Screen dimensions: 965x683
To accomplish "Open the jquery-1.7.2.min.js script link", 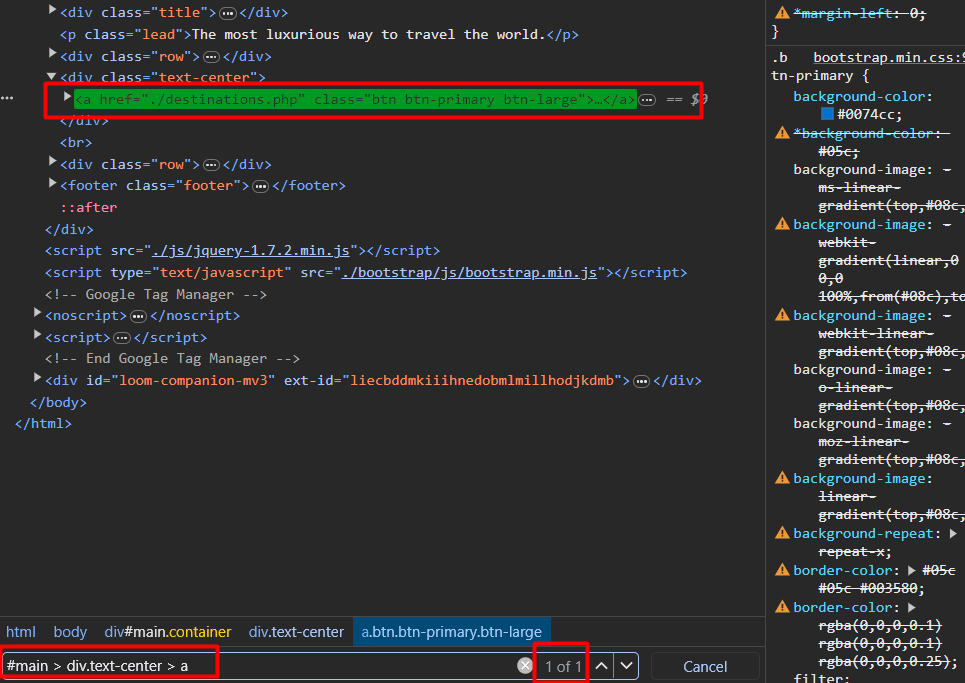I will pyautogui.click(x=250, y=251).
